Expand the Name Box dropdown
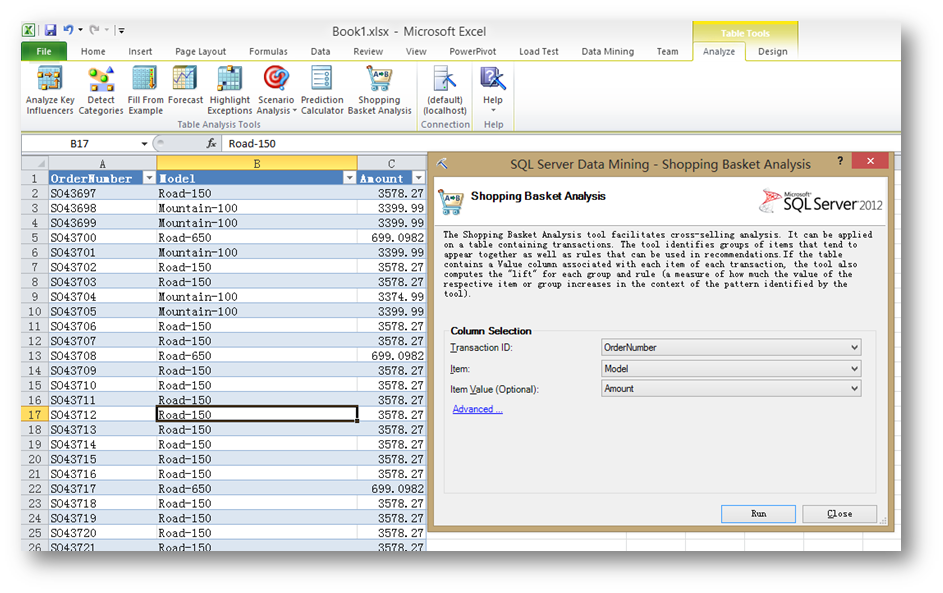This screenshot has width=943, height=593. tap(144, 144)
